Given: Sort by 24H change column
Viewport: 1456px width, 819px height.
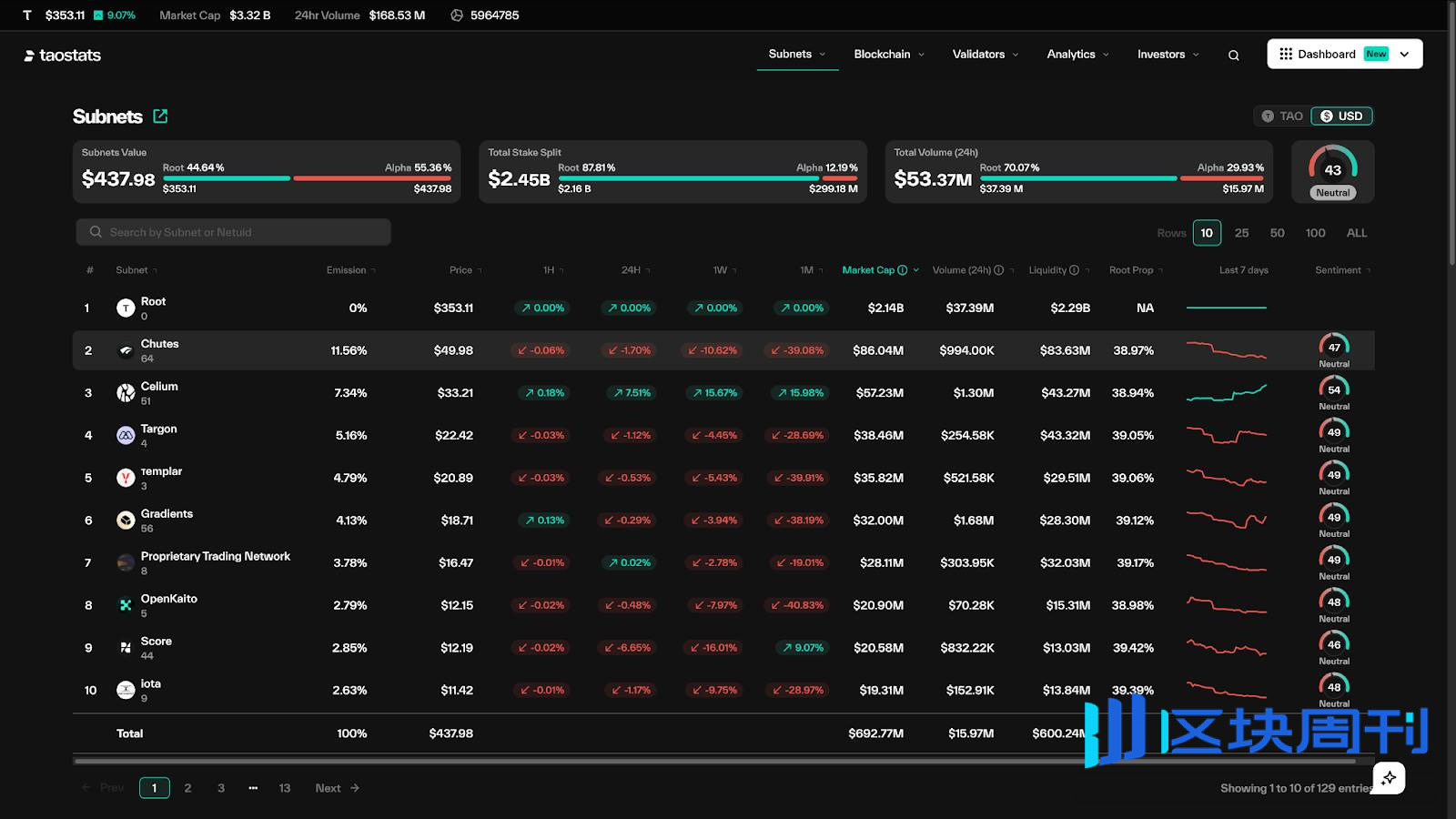Looking at the screenshot, I should click(x=636, y=270).
